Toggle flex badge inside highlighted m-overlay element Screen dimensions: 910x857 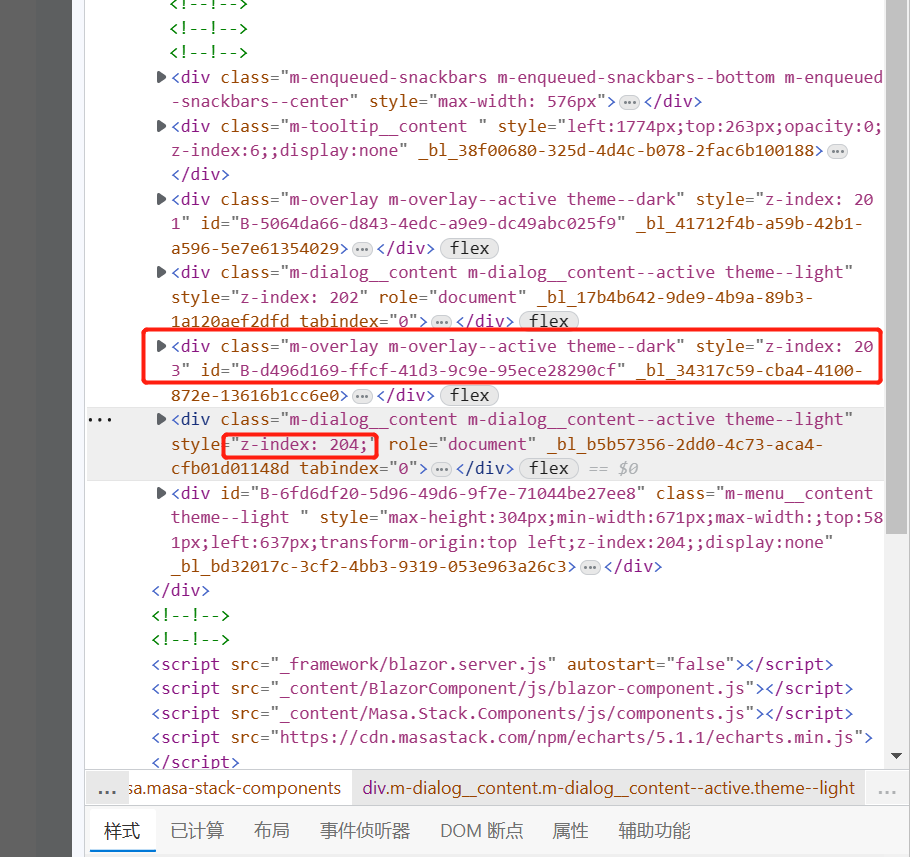point(468,395)
